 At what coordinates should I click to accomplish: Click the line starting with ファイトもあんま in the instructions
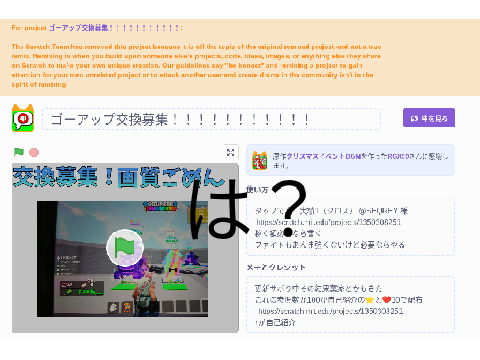pyautogui.click(x=330, y=245)
